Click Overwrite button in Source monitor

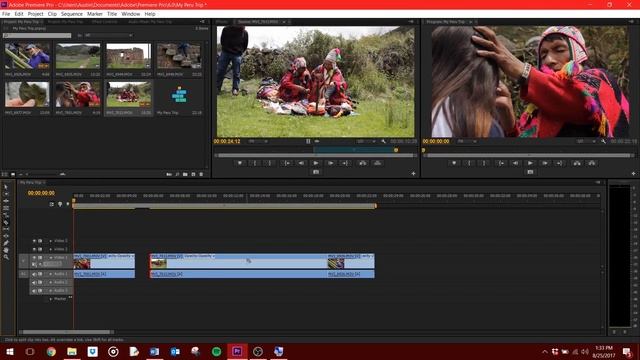click(x=378, y=163)
